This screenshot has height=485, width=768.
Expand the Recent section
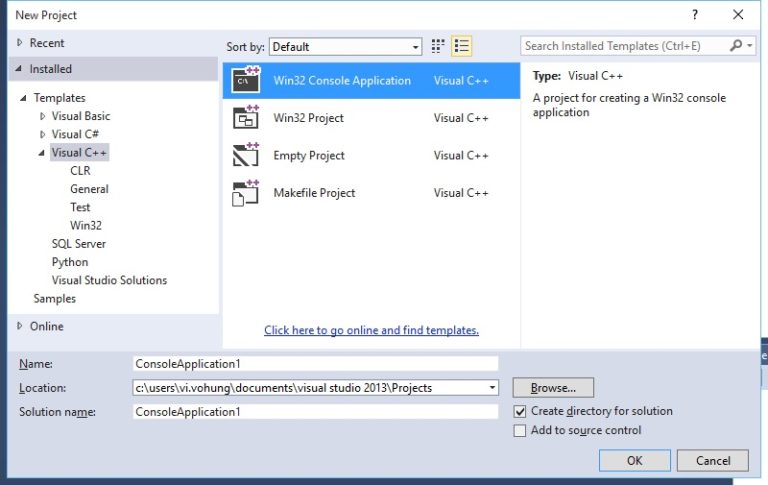[20, 43]
